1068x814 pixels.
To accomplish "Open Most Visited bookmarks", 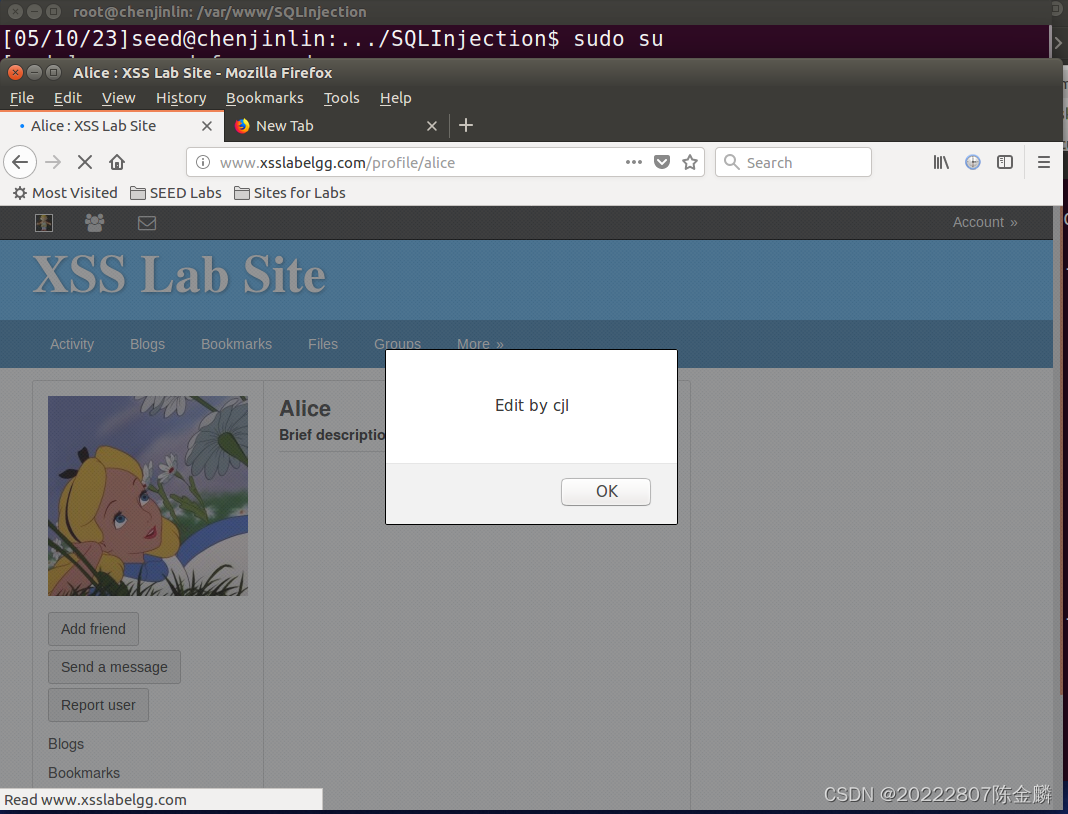I will [x=65, y=193].
